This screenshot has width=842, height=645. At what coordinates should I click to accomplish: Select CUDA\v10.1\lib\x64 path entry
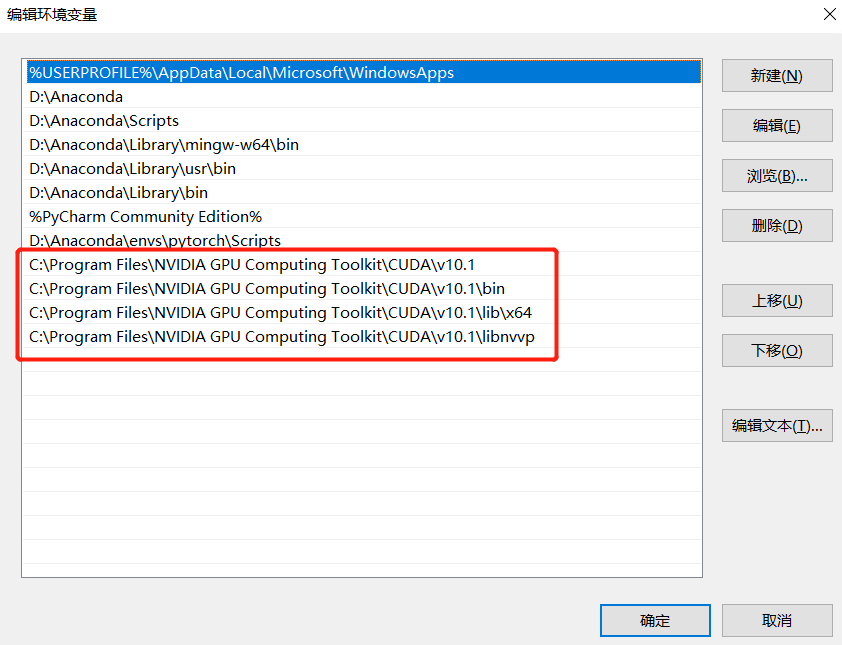pyautogui.click(x=362, y=313)
